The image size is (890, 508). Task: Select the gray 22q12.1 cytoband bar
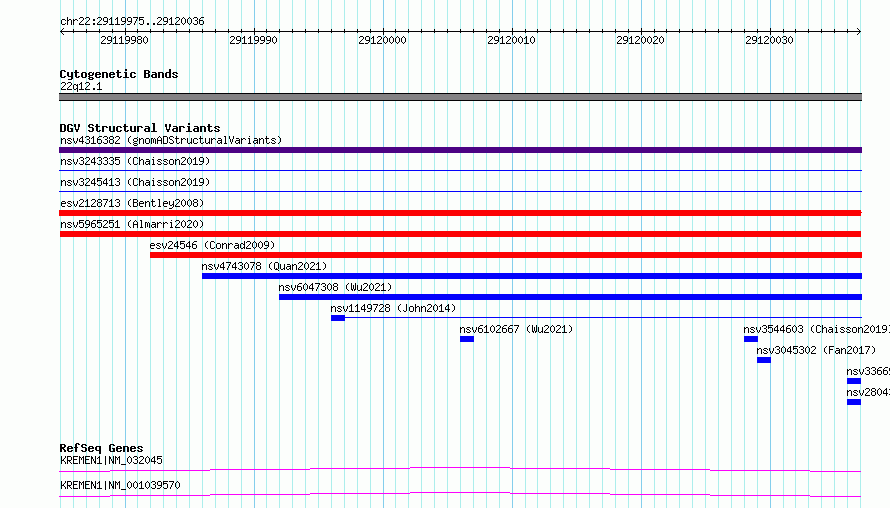460,97
